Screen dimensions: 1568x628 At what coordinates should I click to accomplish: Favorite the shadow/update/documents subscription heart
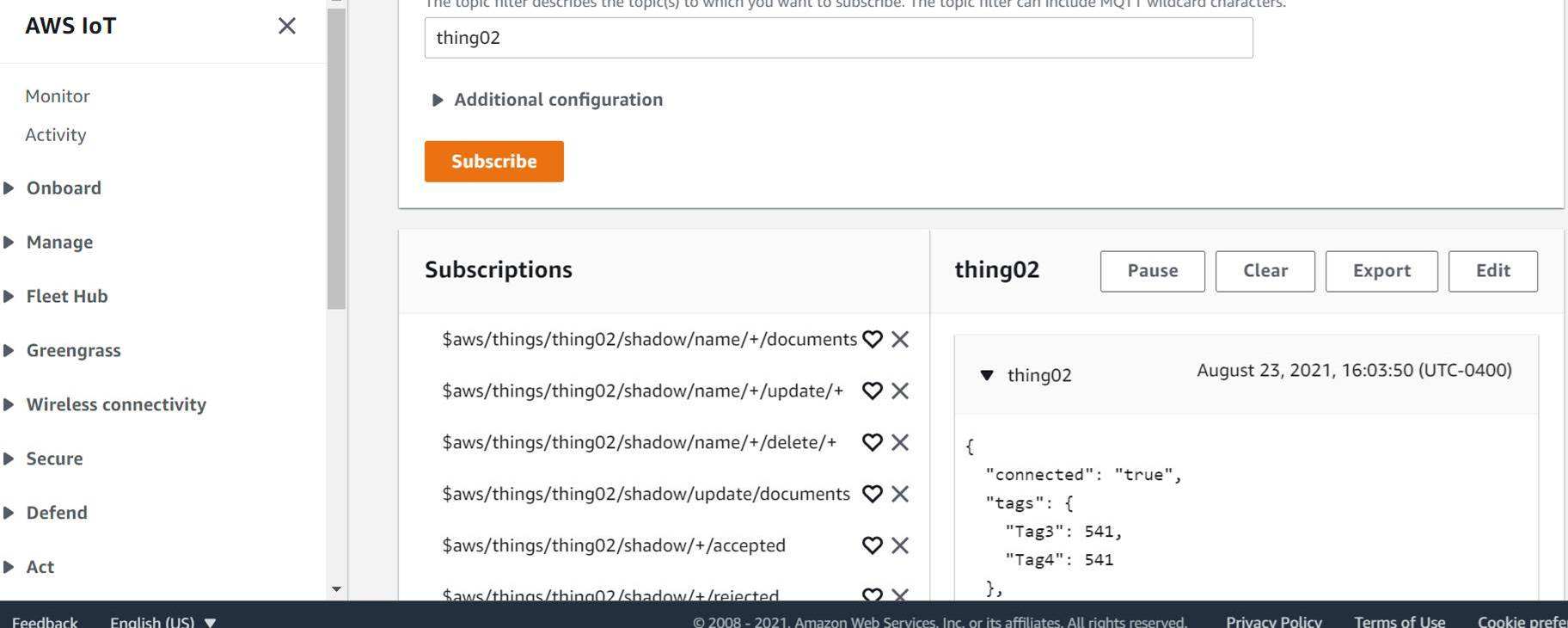[x=873, y=494]
